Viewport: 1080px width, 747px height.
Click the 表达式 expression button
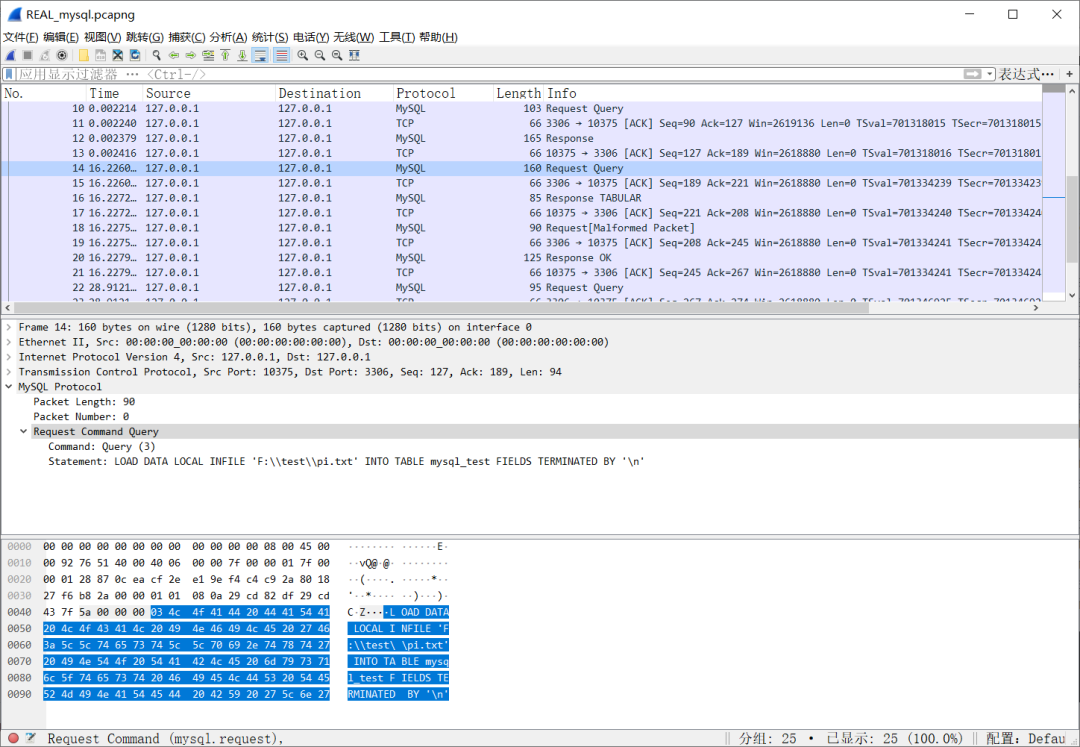1026,74
